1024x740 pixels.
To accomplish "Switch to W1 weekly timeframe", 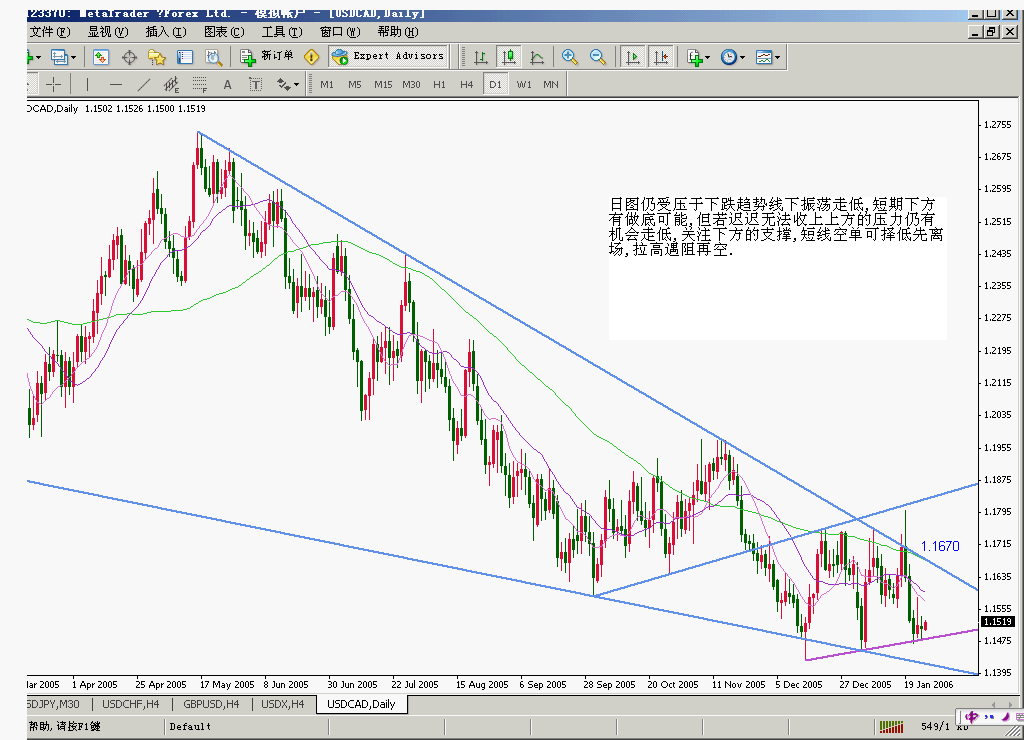I will (524, 84).
